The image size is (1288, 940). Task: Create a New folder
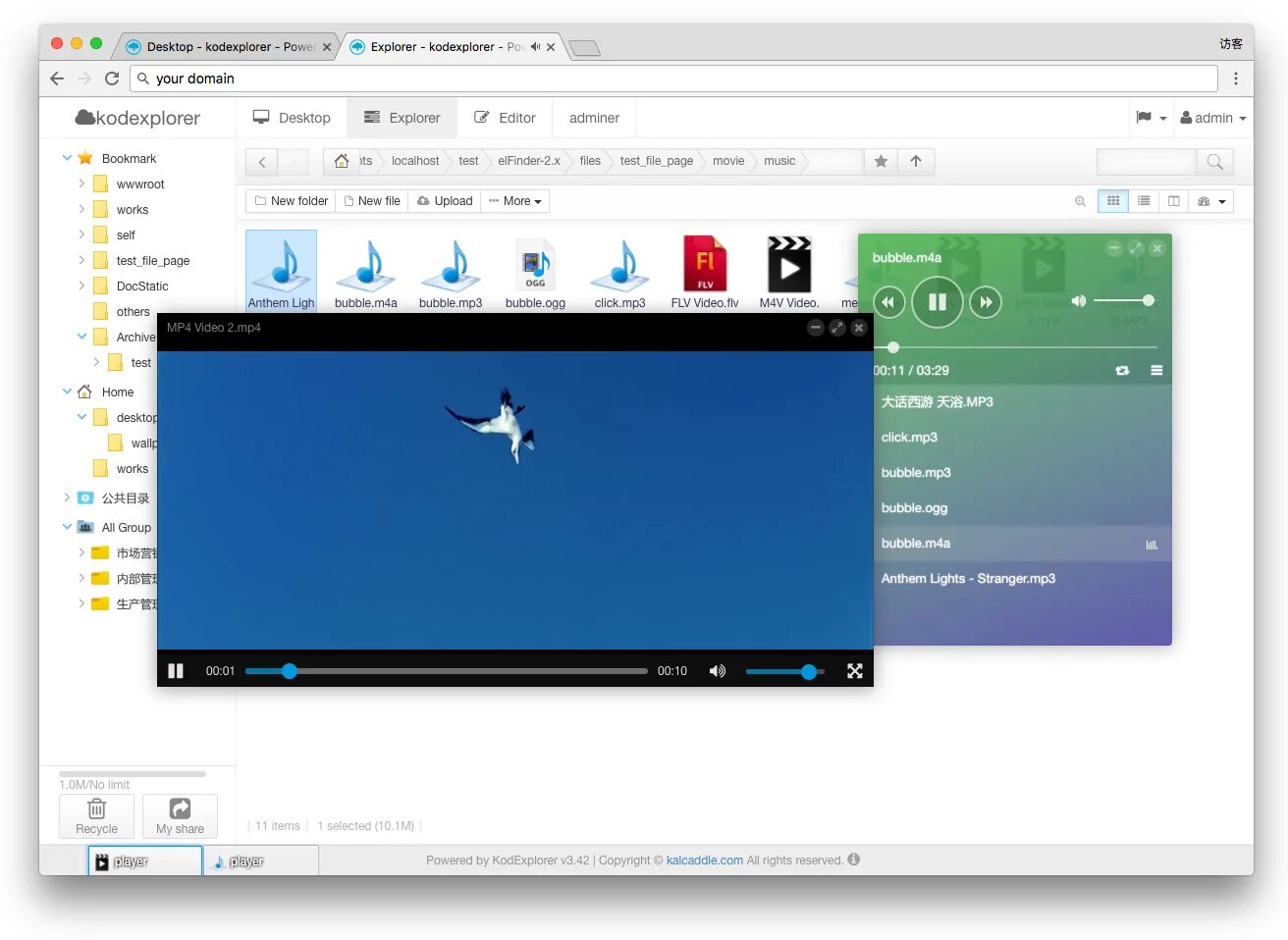click(x=291, y=201)
